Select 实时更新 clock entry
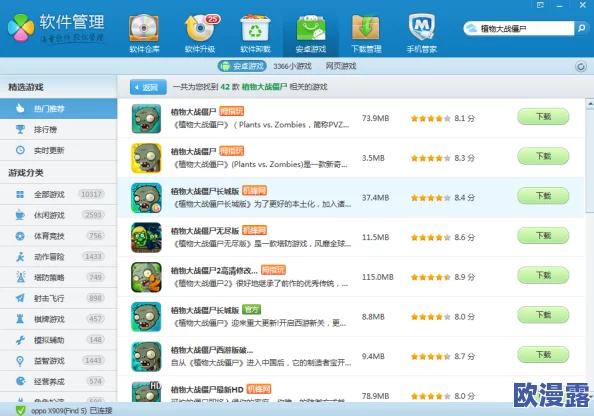Image resolution: width=594 pixels, height=416 pixels. [58, 150]
